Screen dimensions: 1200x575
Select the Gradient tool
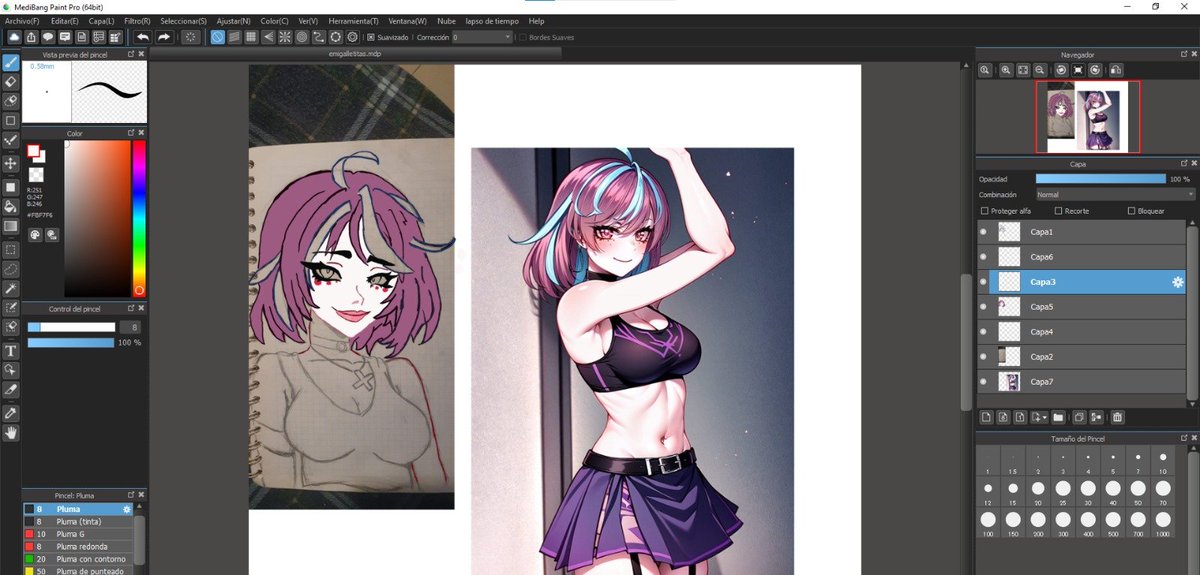point(11,226)
